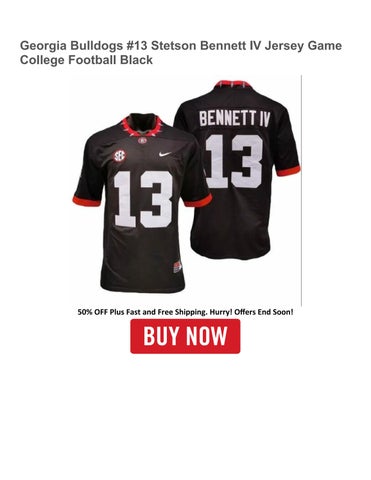Click the red right sleeve cuff on front jersey
371x480 pixels.
[x=198, y=201]
